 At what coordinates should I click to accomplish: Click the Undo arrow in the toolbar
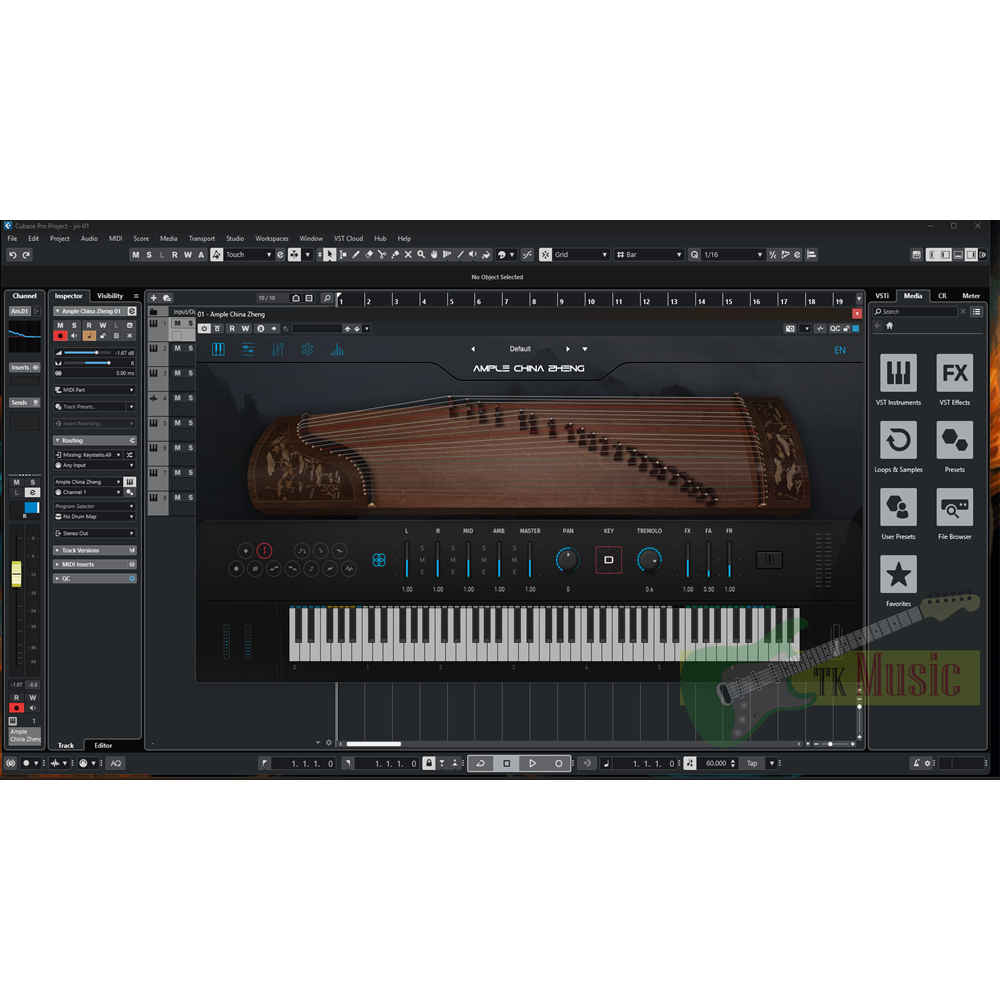tap(13, 254)
